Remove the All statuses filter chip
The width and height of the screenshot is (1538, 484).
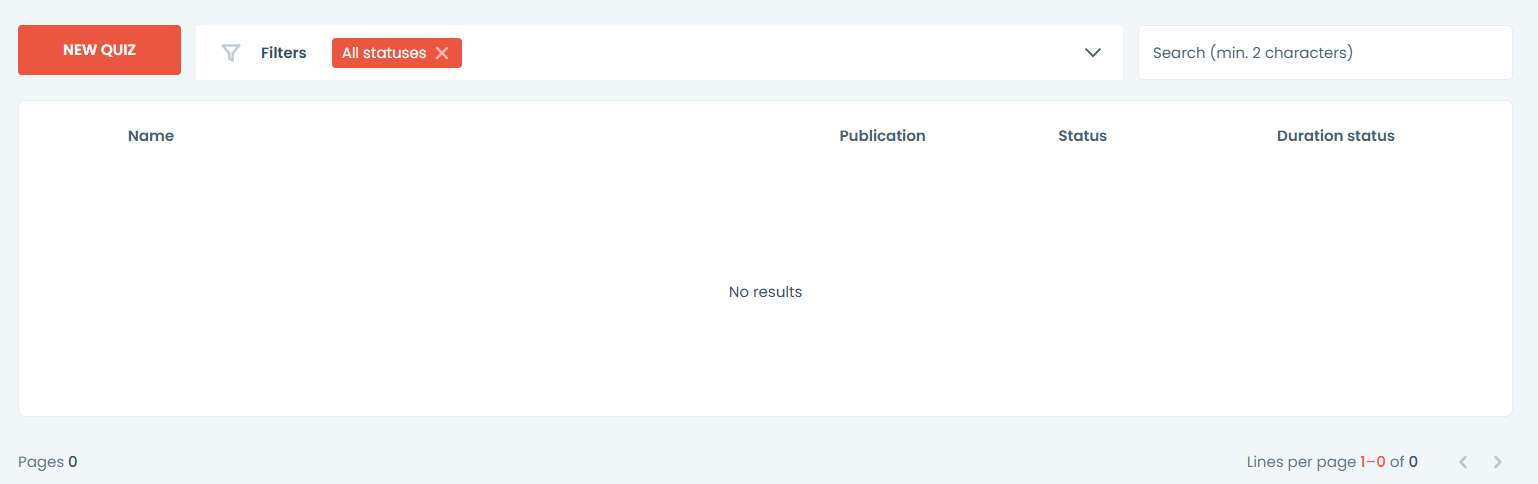tap(442, 53)
